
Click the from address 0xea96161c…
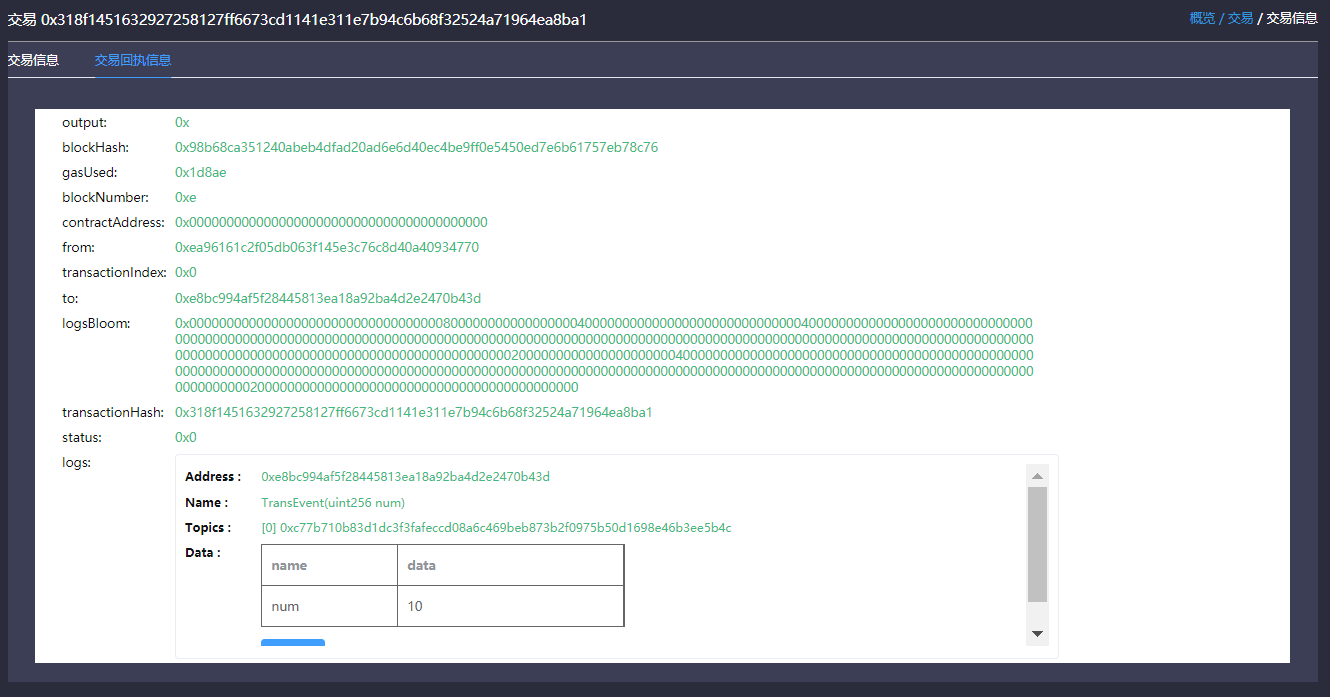pos(327,248)
